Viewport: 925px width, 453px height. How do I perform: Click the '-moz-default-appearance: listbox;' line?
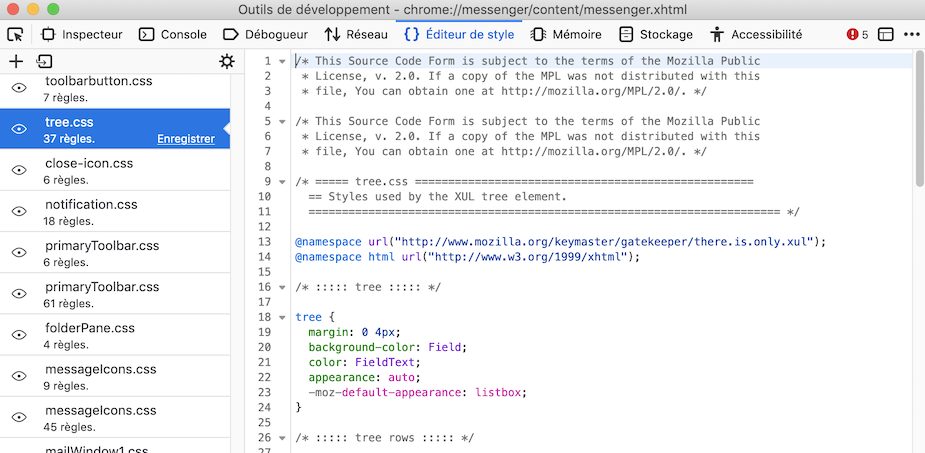pos(416,392)
